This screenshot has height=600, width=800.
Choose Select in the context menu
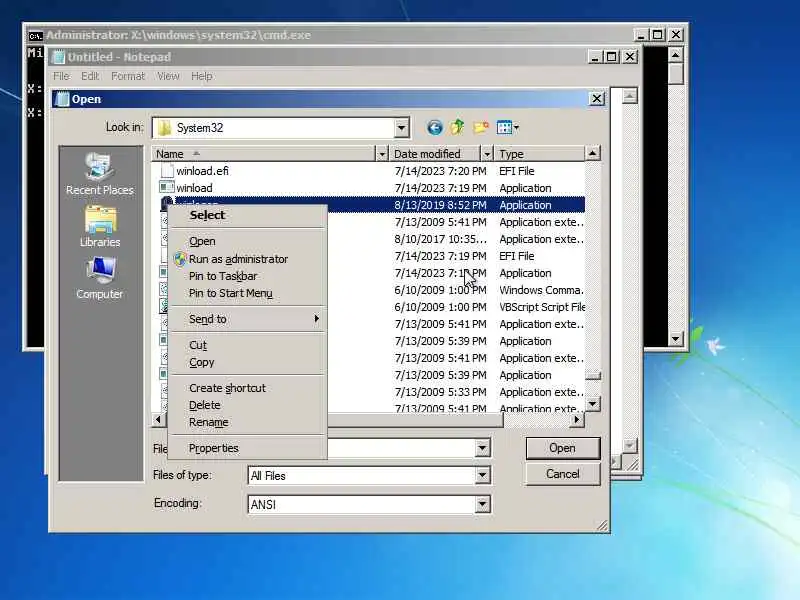coord(247,215)
